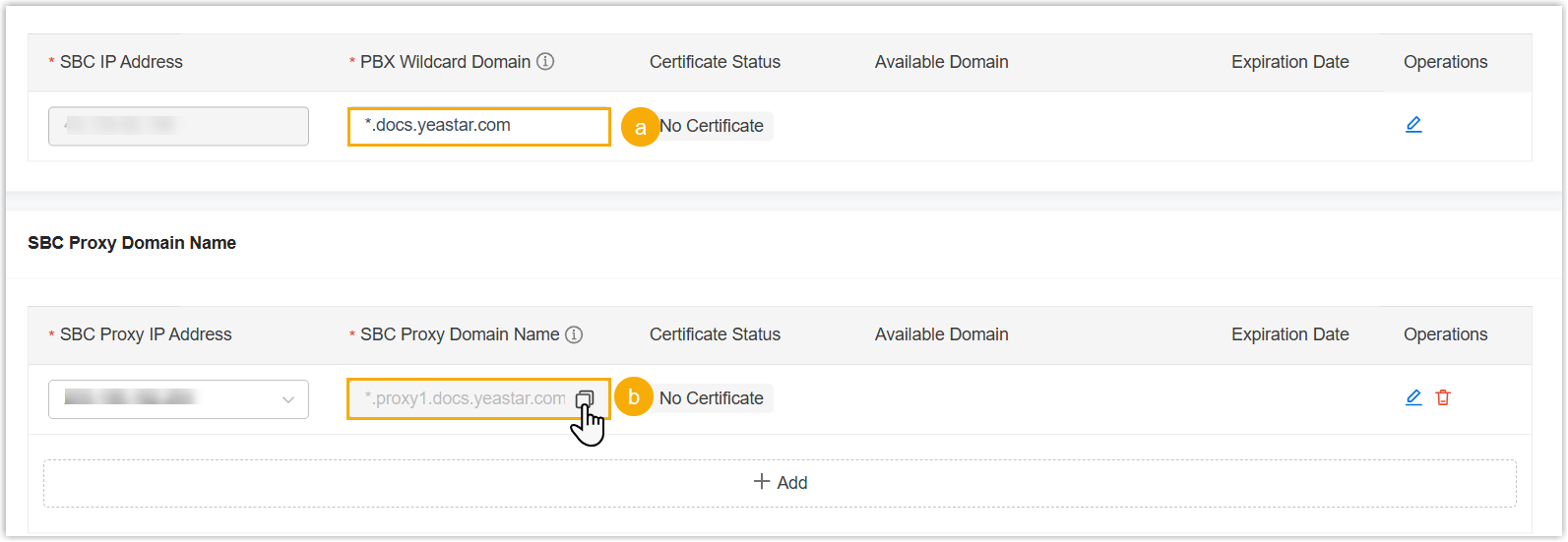Click the plus Add button
Image resolution: width=1568 pixels, height=542 pixels.
(780, 483)
